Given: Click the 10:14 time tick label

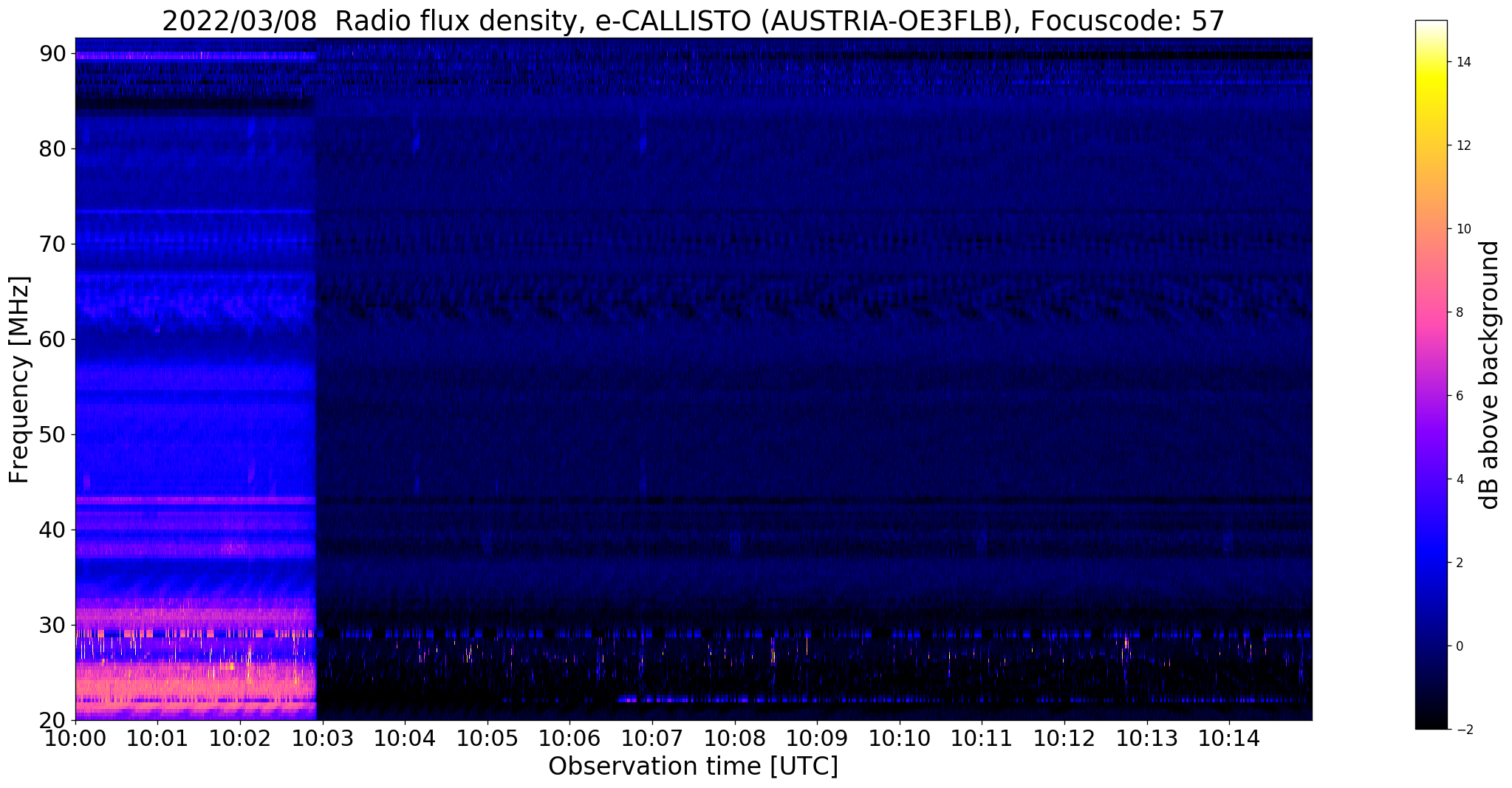Looking at the screenshot, I should tap(1229, 737).
